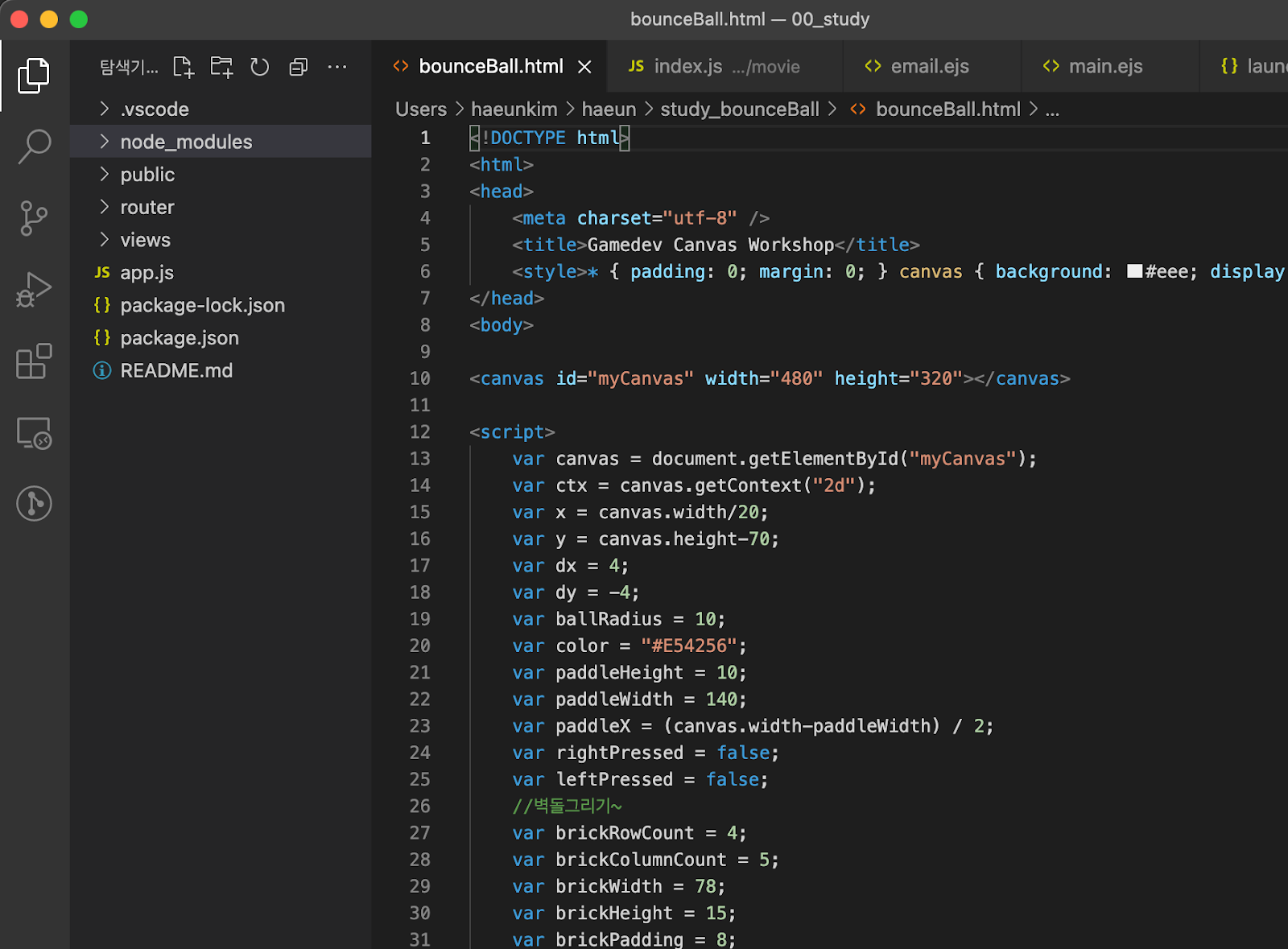Image resolution: width=1288 pixels, height=949 pixels.
Task: Click study_bounceBall in the breadcrumb
Action: pos(740,109)
